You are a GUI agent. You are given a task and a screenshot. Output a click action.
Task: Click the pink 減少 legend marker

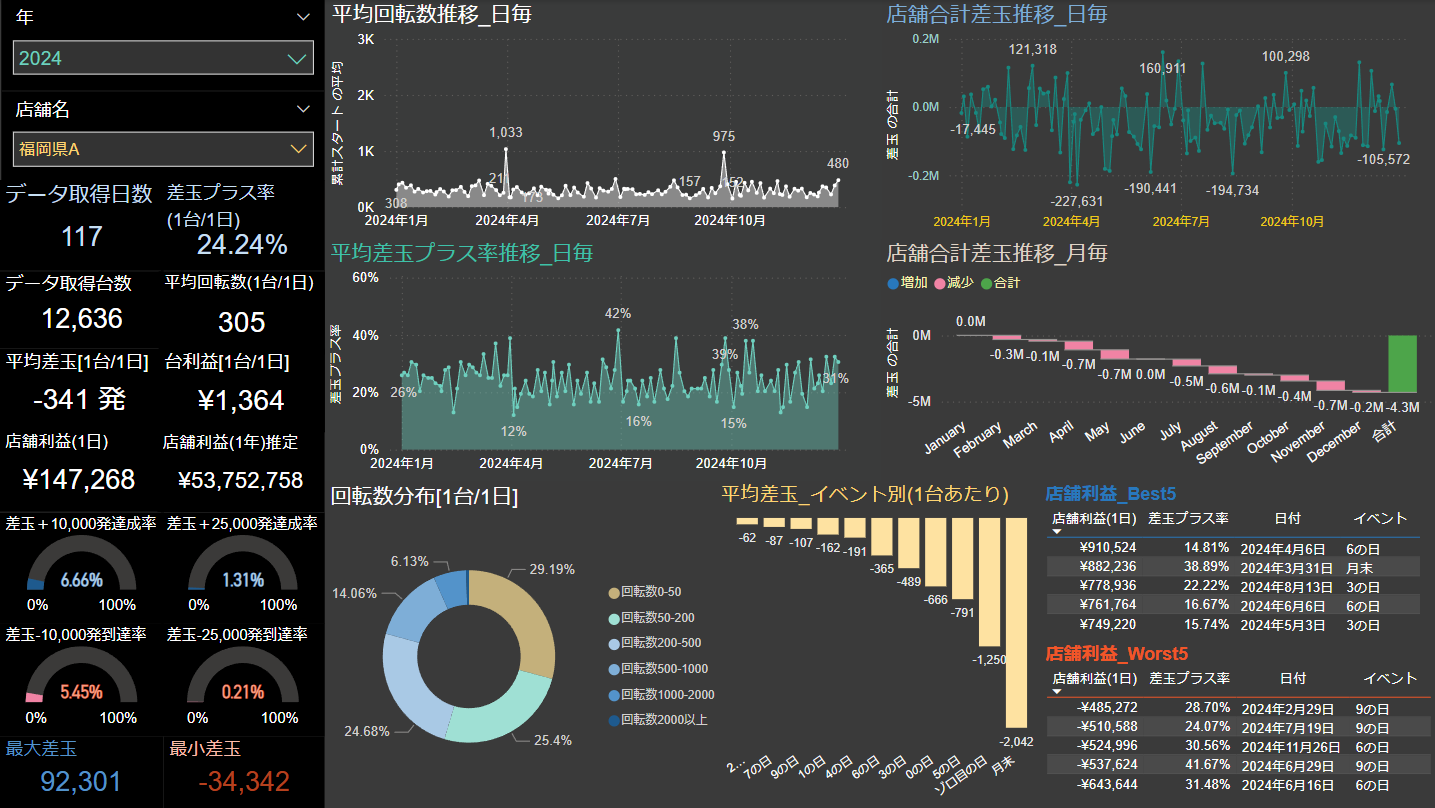tap(939, 283)
